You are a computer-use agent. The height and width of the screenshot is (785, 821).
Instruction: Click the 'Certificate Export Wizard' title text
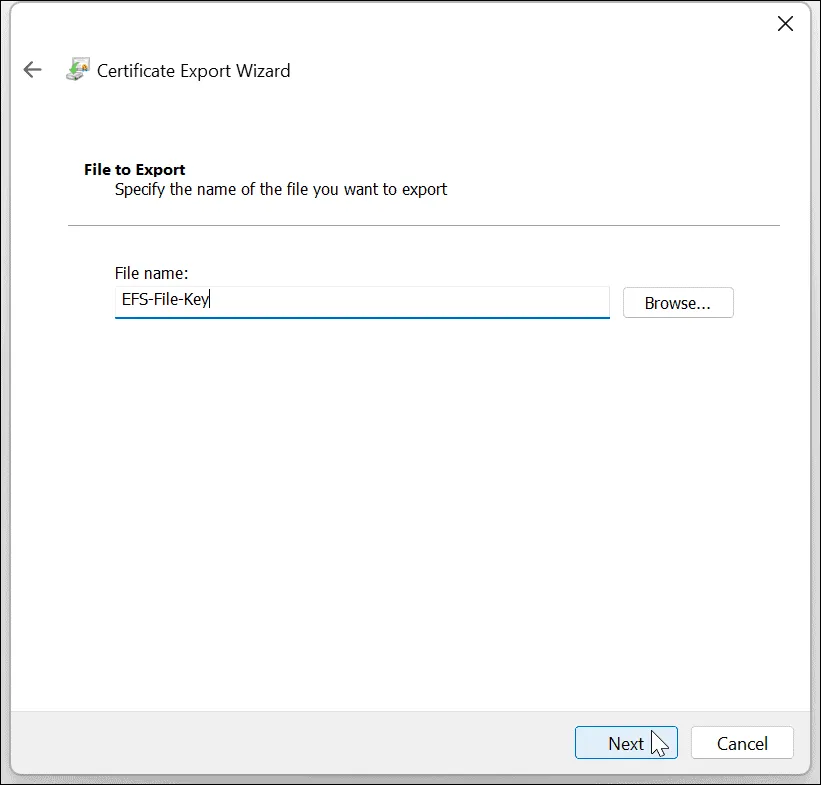pos(193,71)
